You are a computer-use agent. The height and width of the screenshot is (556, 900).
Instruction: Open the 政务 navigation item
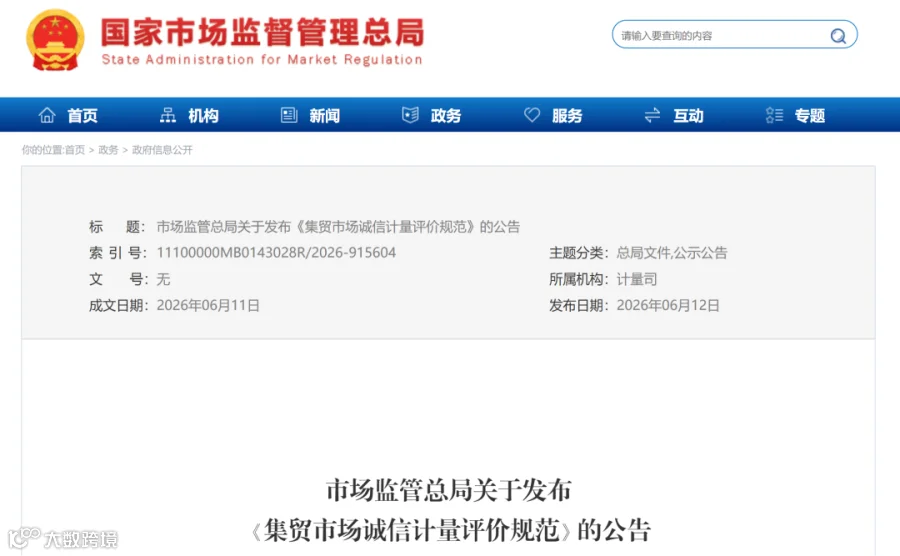[x=445, y=116]
